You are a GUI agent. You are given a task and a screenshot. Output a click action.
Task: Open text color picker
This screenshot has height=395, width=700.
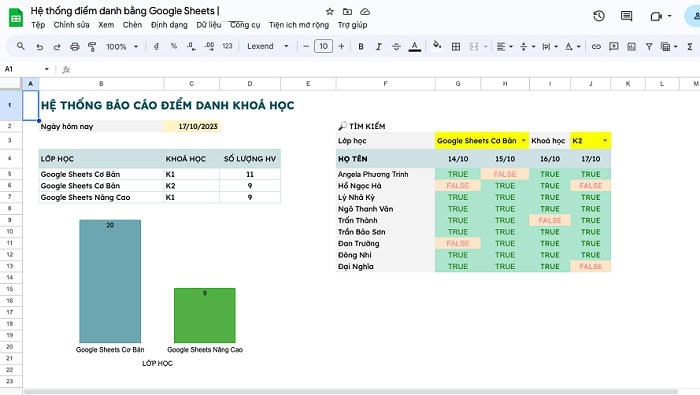pos(415,46)
